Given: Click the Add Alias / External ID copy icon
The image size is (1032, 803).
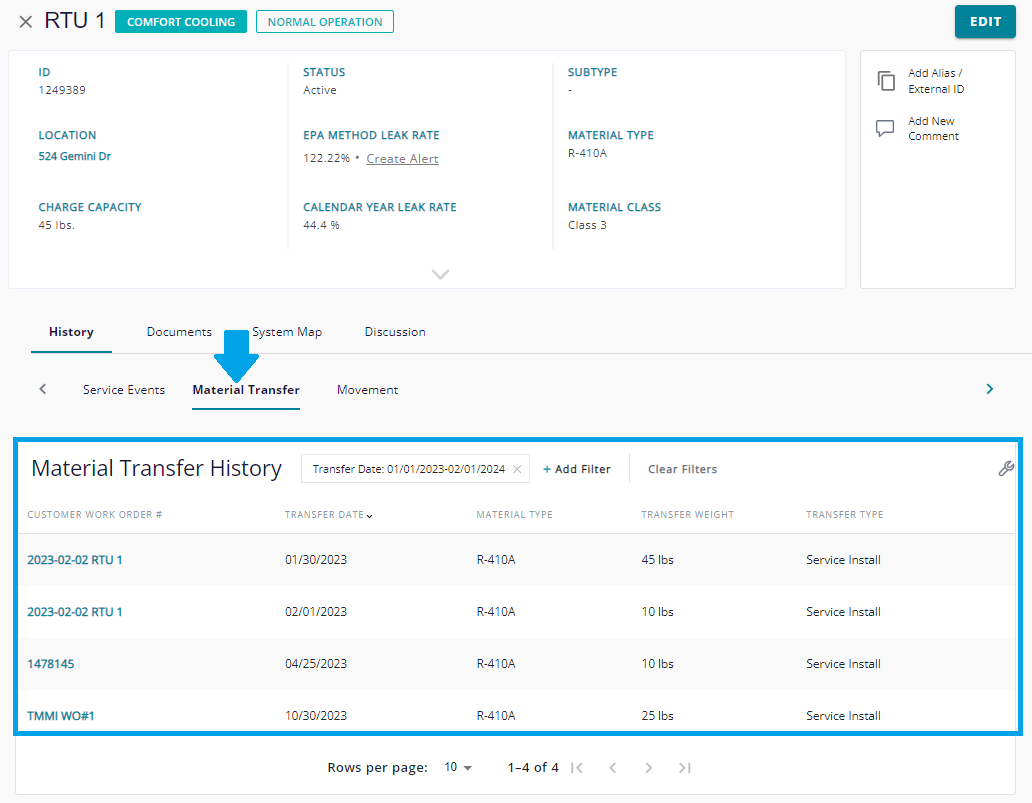Looking at the screenshot, I should 886,80.
